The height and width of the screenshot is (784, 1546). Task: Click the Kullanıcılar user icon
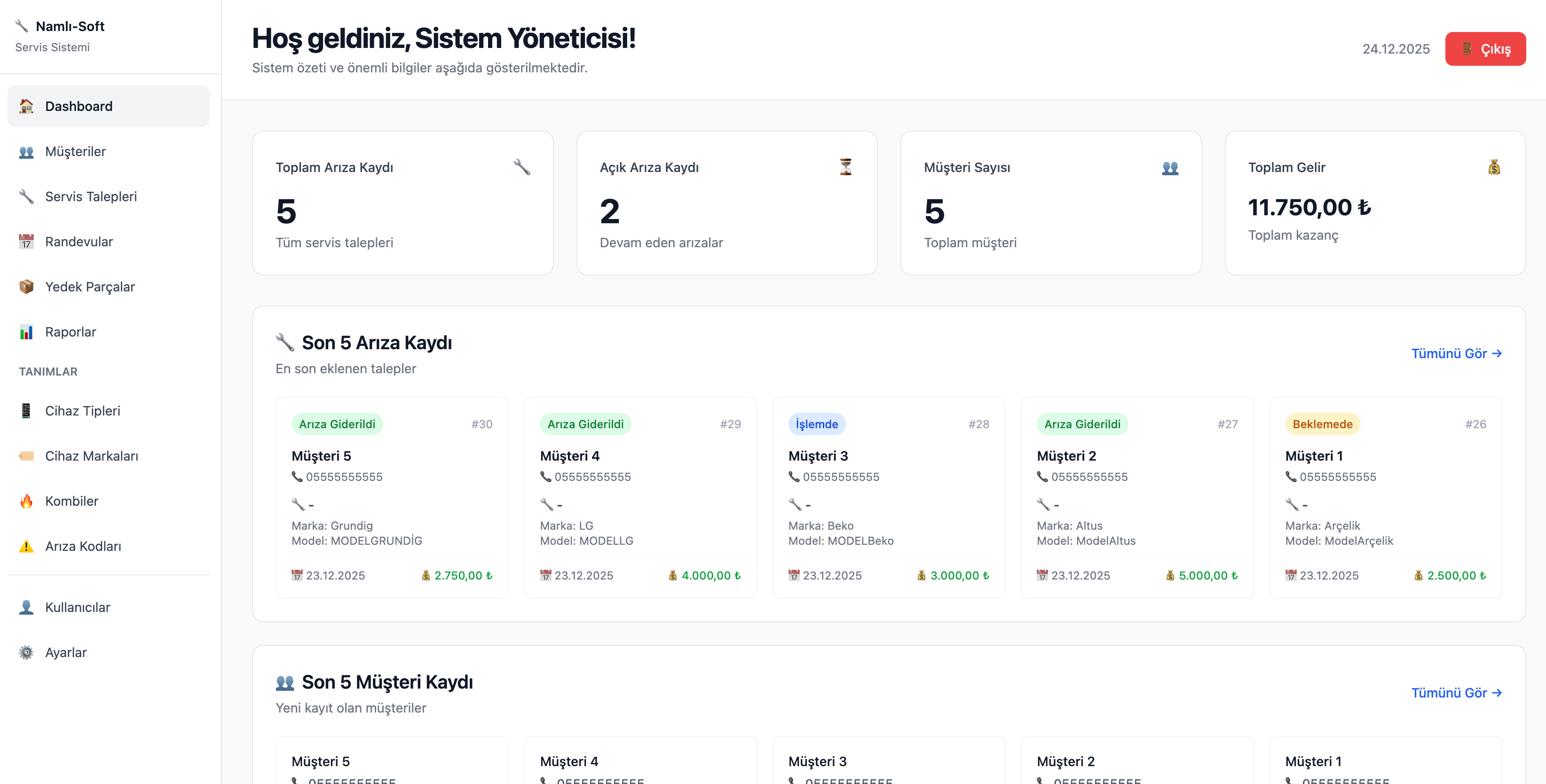coord(26,608)
